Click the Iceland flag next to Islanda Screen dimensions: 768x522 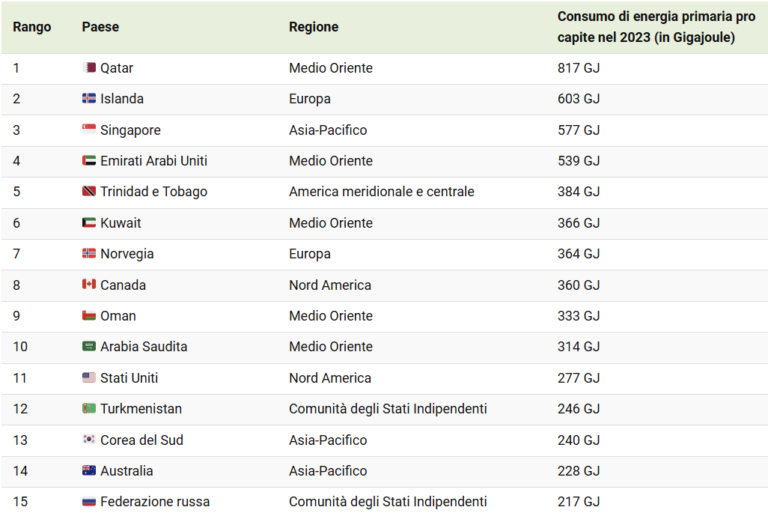pyautogui.click(x=89, y=98)
